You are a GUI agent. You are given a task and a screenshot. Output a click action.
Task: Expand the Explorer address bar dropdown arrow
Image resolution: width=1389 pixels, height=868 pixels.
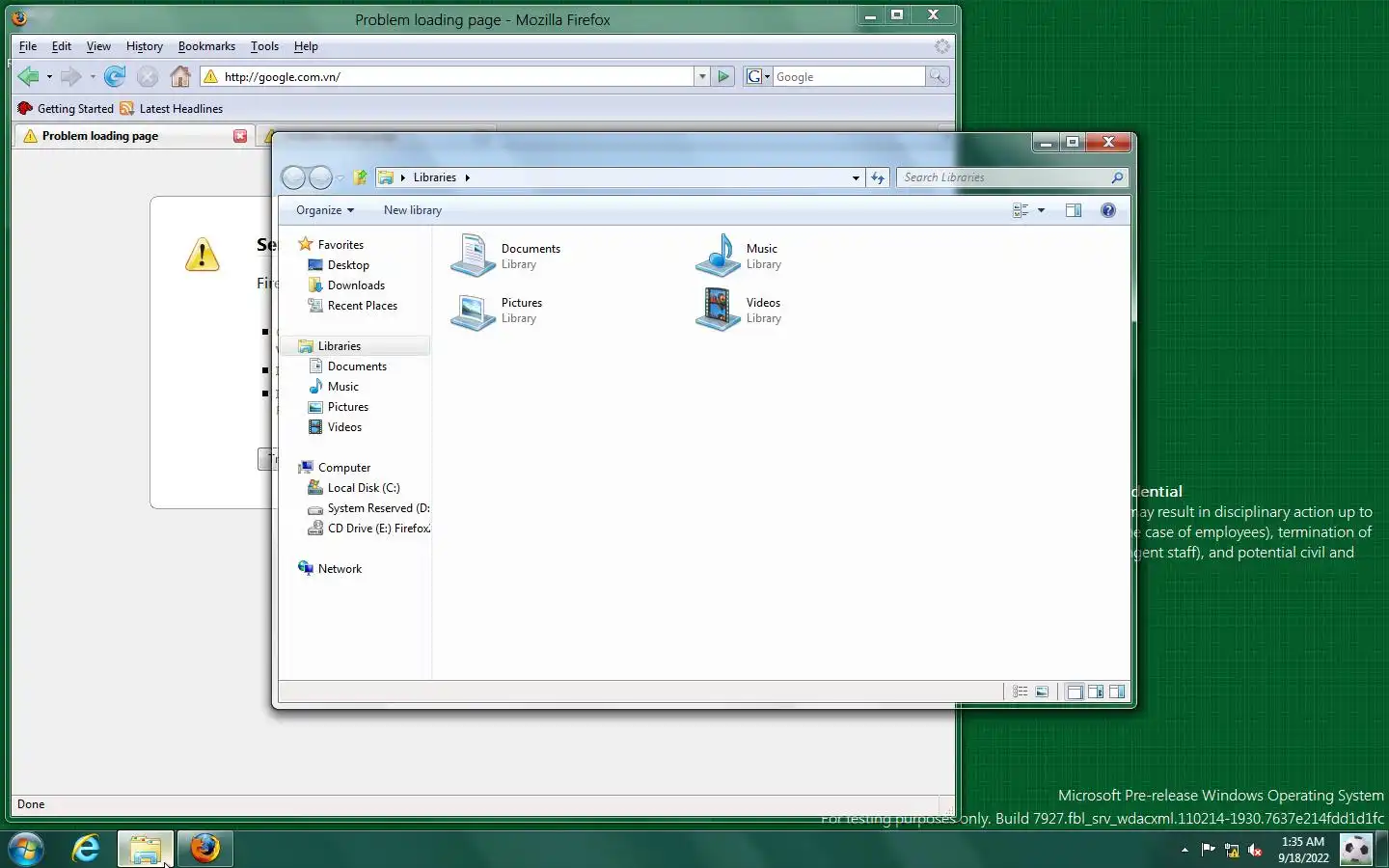[x=856, y=177]
